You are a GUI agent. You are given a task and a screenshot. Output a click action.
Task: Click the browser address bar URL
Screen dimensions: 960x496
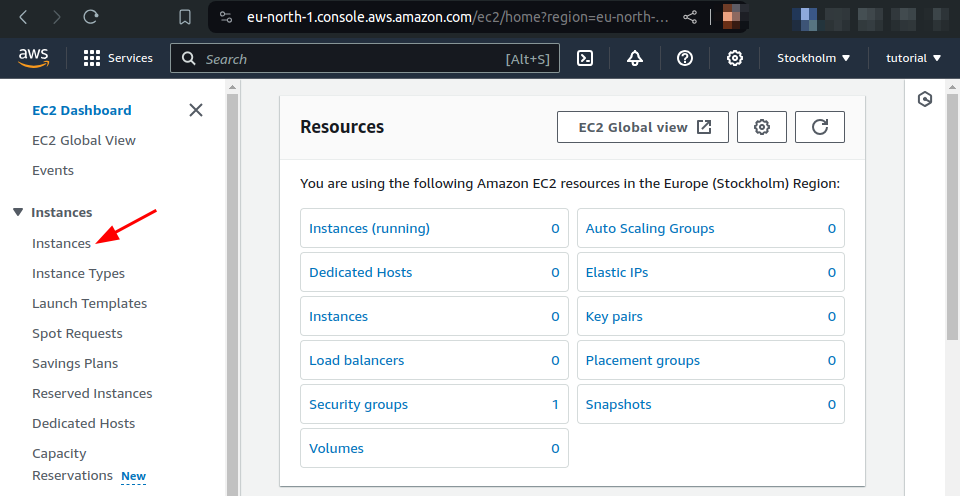pyautogui.click(x=458, y=17)
